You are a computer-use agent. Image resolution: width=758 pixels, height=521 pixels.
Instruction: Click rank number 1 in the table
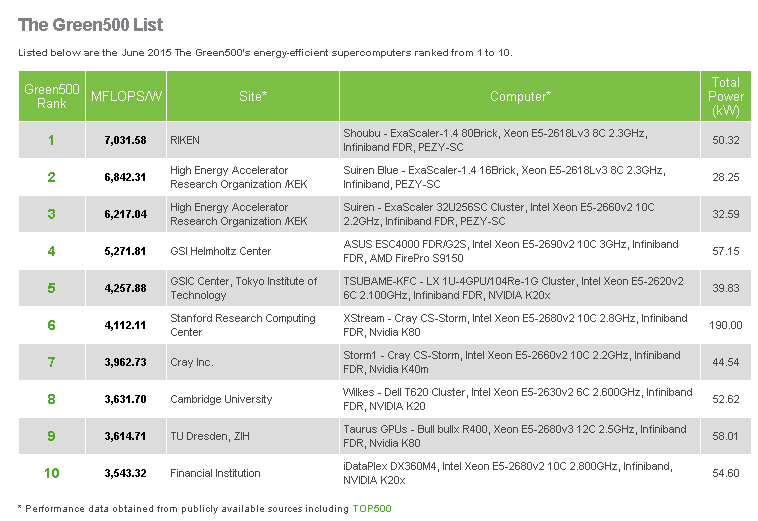tap(52, 140)
